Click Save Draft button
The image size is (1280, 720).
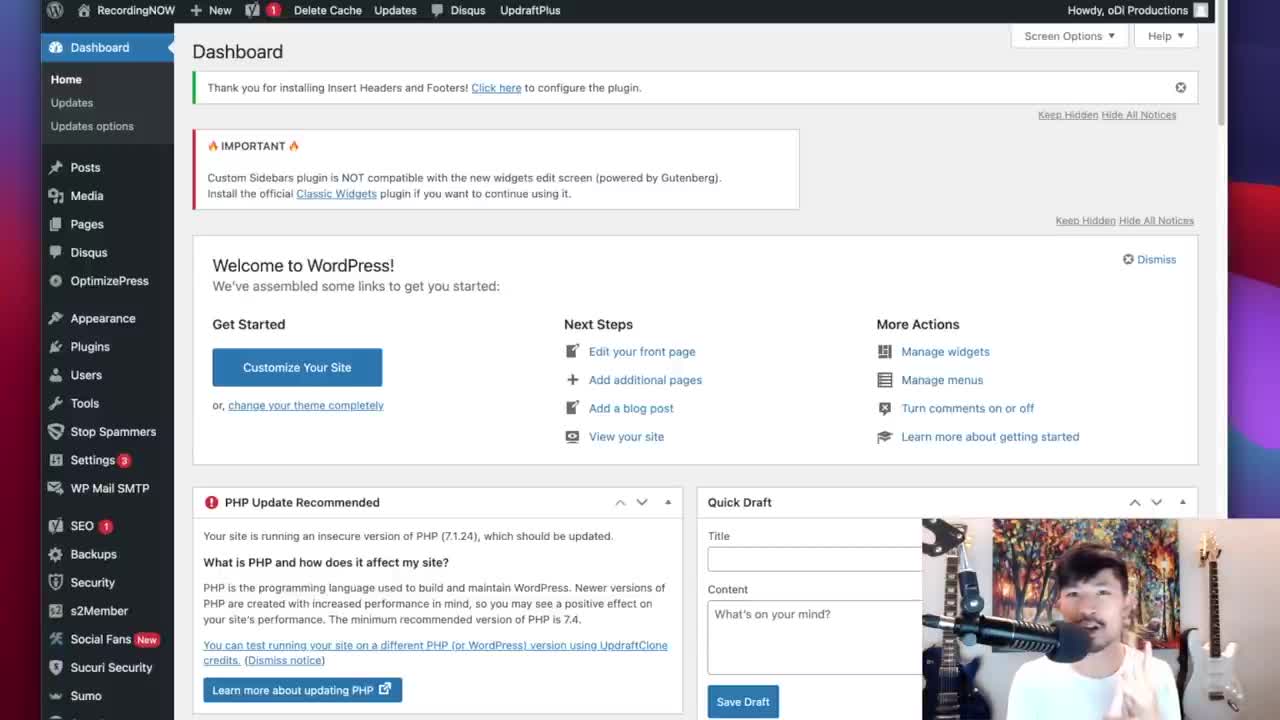coord(743,701)
